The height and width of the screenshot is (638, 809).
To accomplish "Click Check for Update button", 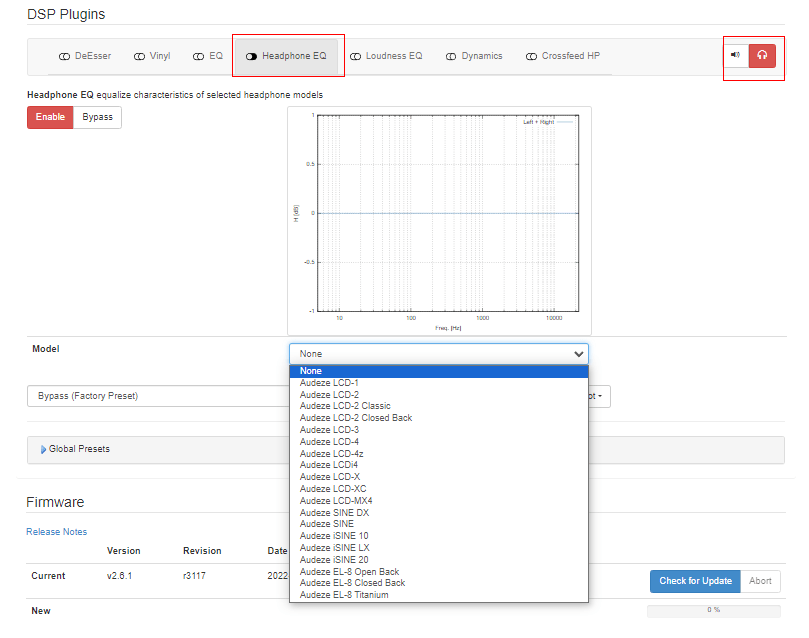I will click(x=695, y=581).
